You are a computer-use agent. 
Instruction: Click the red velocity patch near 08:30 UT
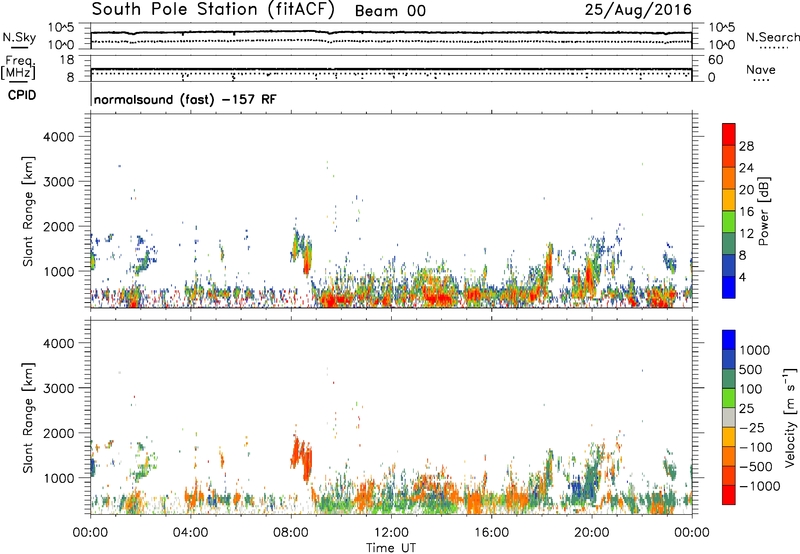[x=301, y=457]
